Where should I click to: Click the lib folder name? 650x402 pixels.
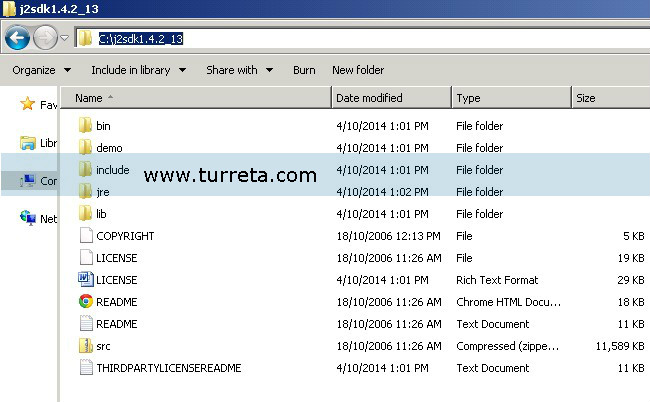(x=101, y=214)
